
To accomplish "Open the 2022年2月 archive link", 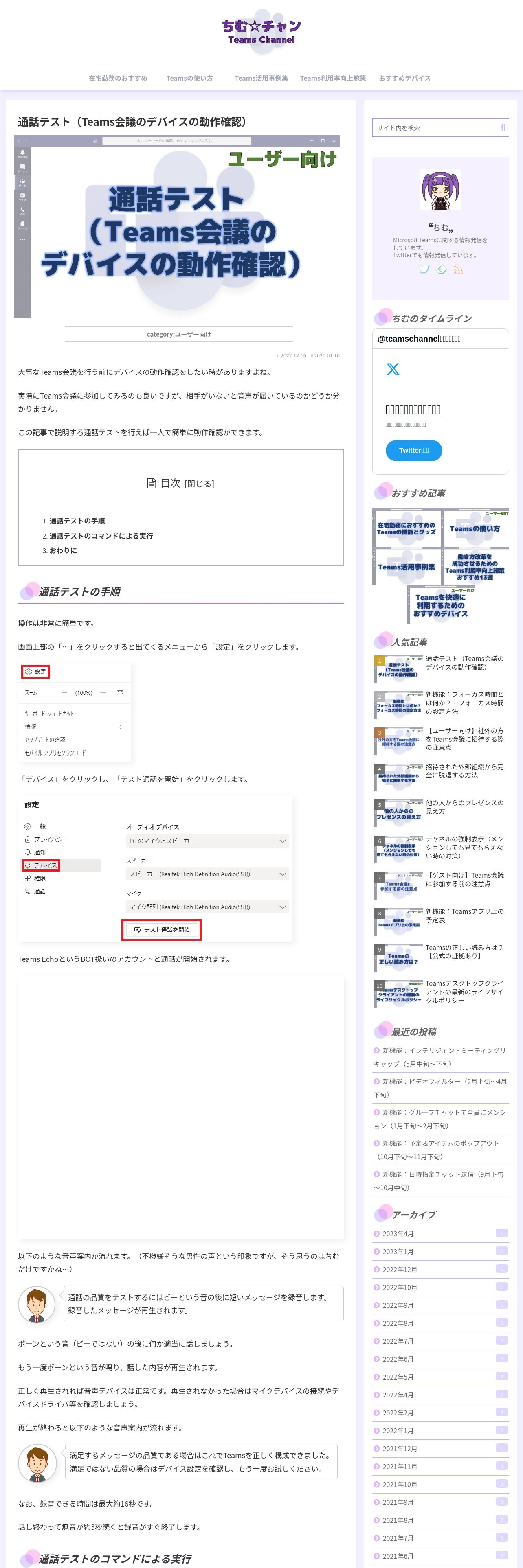I will [x=441, y=1413].
